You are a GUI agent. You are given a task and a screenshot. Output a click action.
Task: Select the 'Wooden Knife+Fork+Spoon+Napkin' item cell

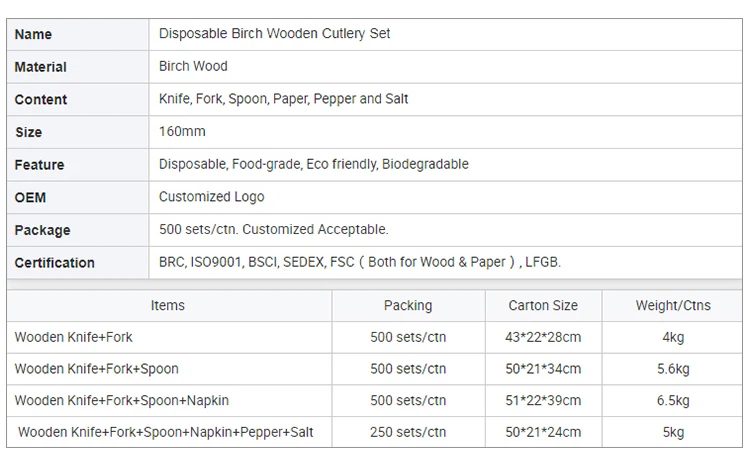[121, 401]
